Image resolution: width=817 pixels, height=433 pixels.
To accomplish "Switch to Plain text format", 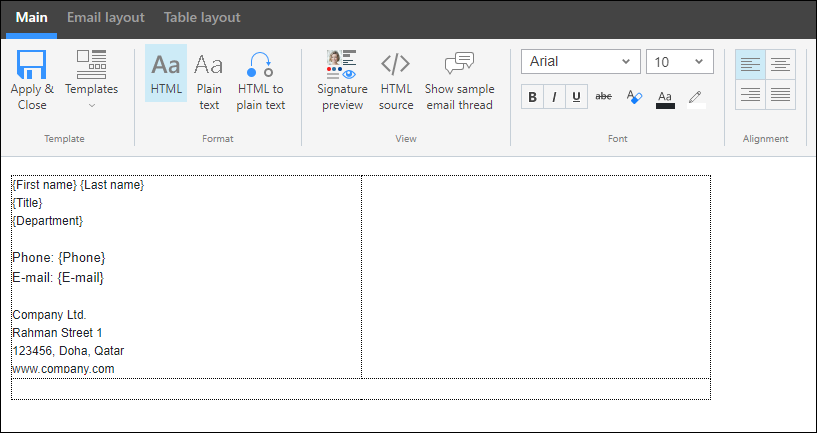I will coord(208,80).
